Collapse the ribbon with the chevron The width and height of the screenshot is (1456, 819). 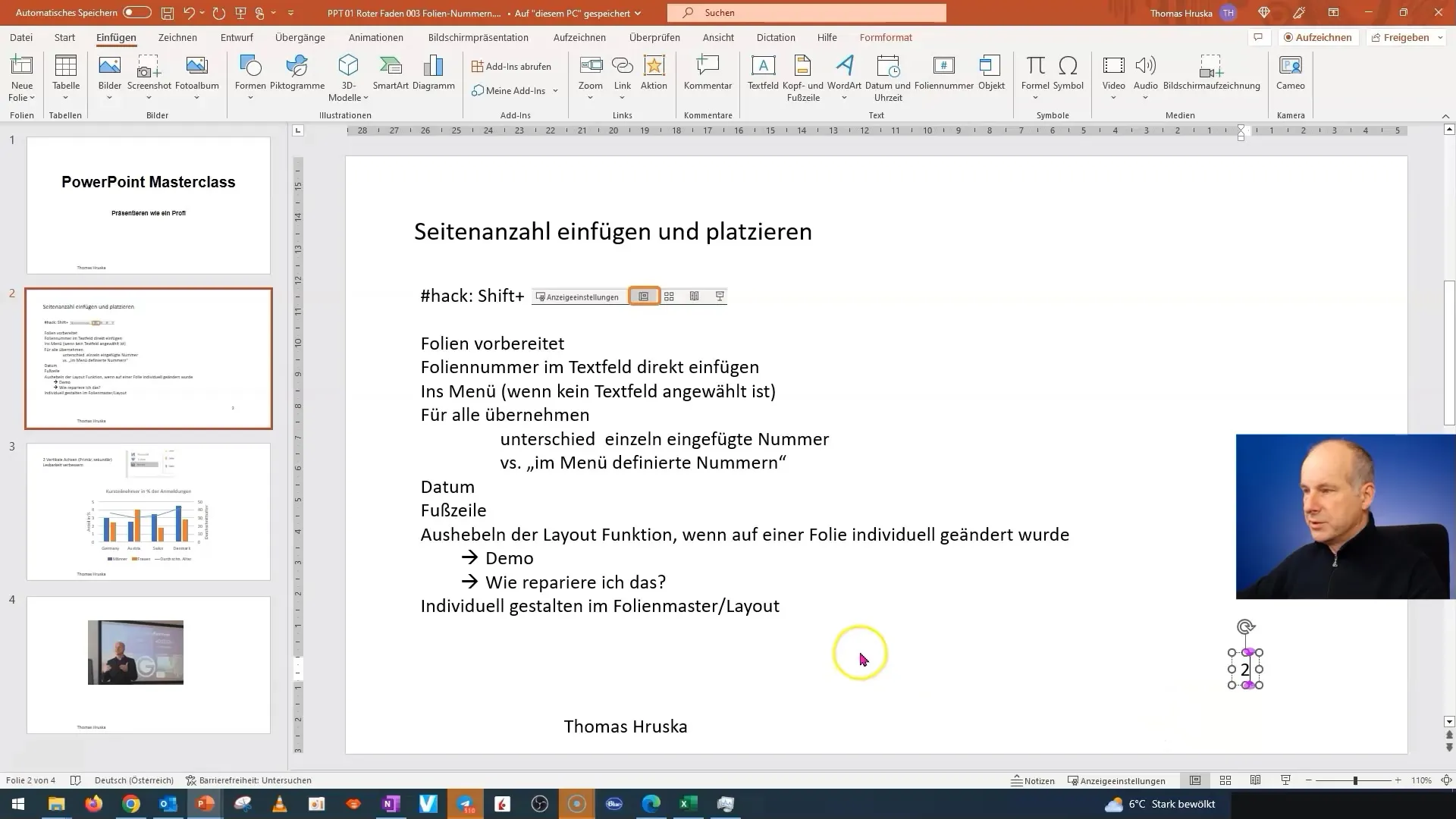coord(1445,116)
